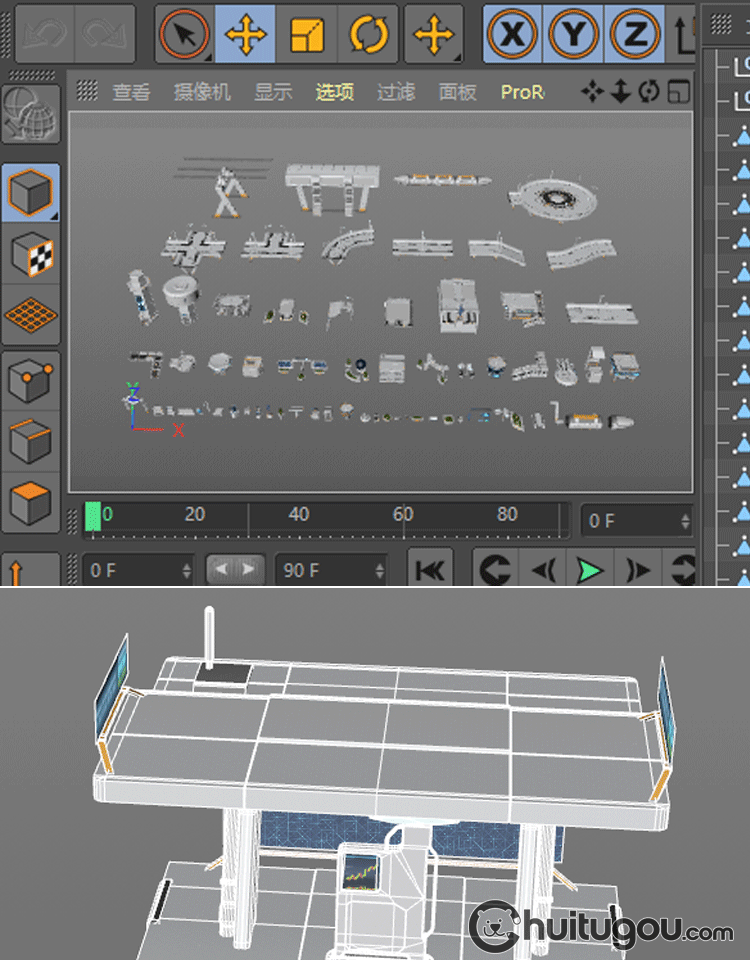Screen dimensions: 750x960
Task: Open the 查看 viewport menu
Action: 131,92
